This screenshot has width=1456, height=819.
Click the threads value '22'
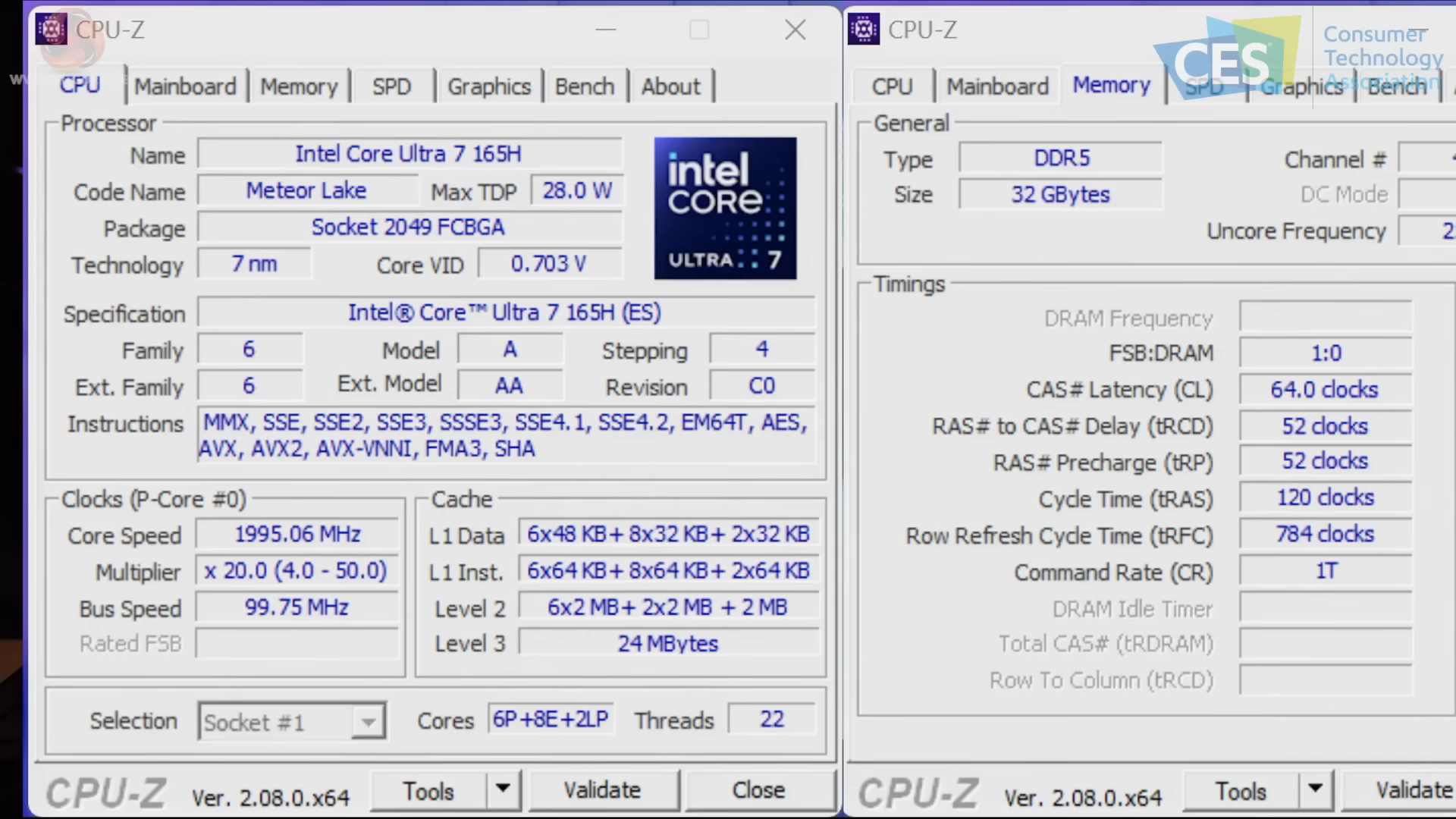pyautogui.click(x=772, y=719)
